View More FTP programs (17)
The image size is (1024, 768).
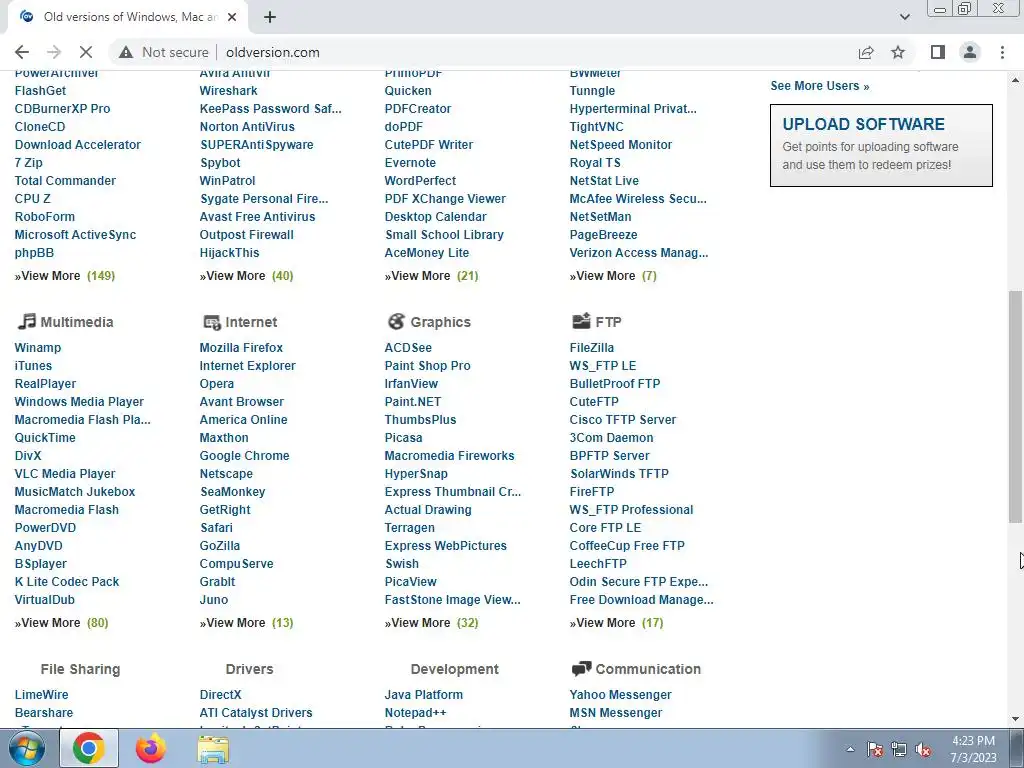616,622
